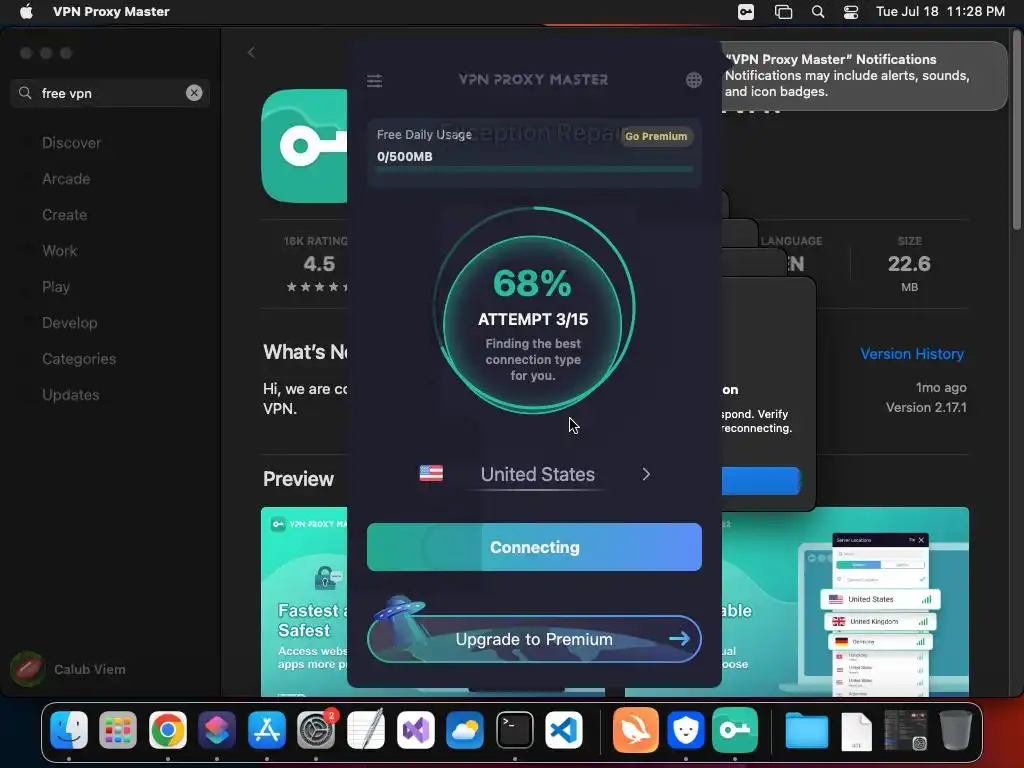Image resolution: width=1024 pixels, height=768 pixels.
Task: Open the Apple menu
Action: point(26,12)
